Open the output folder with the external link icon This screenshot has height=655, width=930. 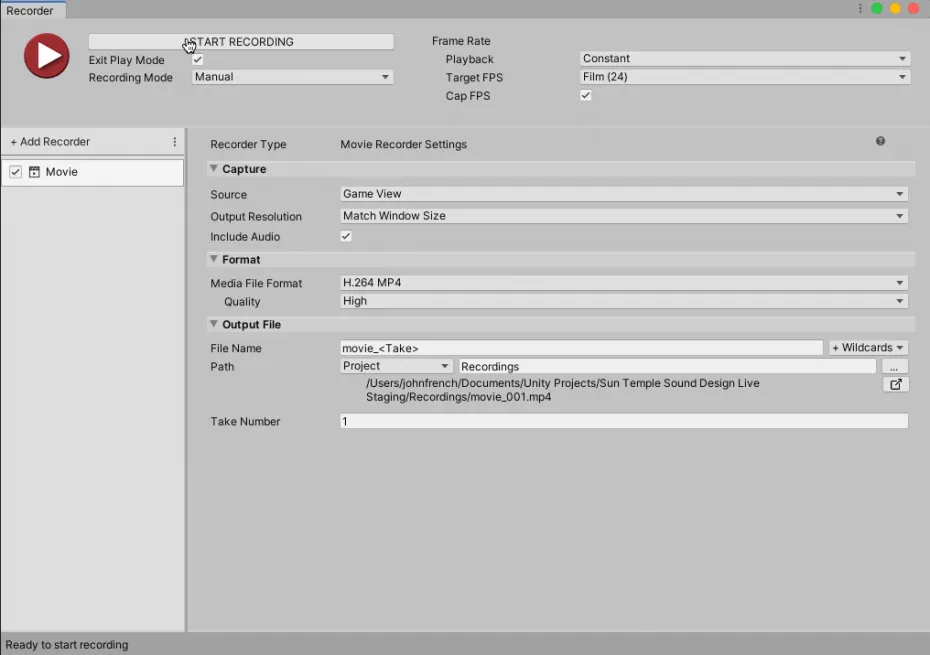click(896, 384)
